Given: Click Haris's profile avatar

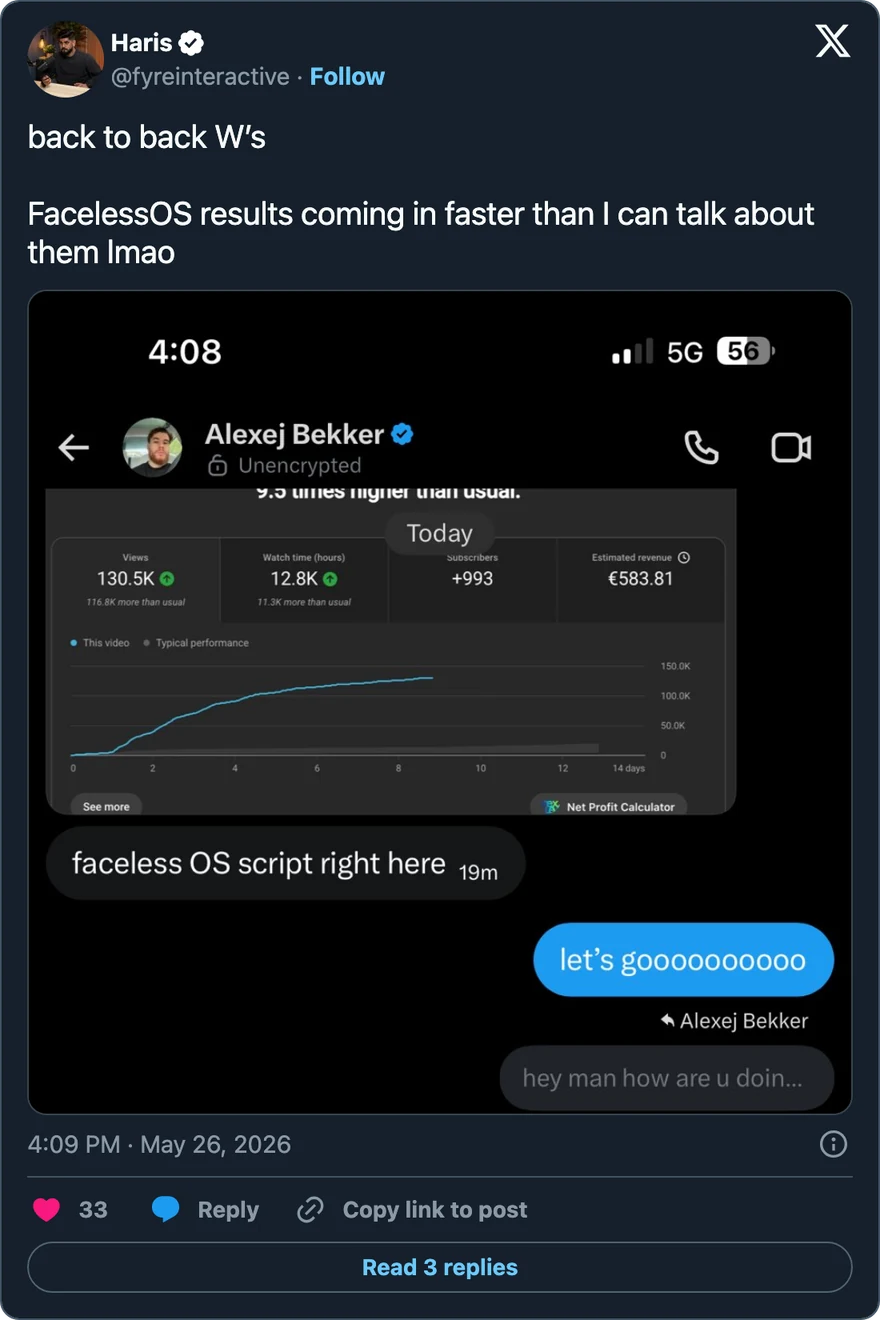Looking at the screenshot, I should 66,59.
